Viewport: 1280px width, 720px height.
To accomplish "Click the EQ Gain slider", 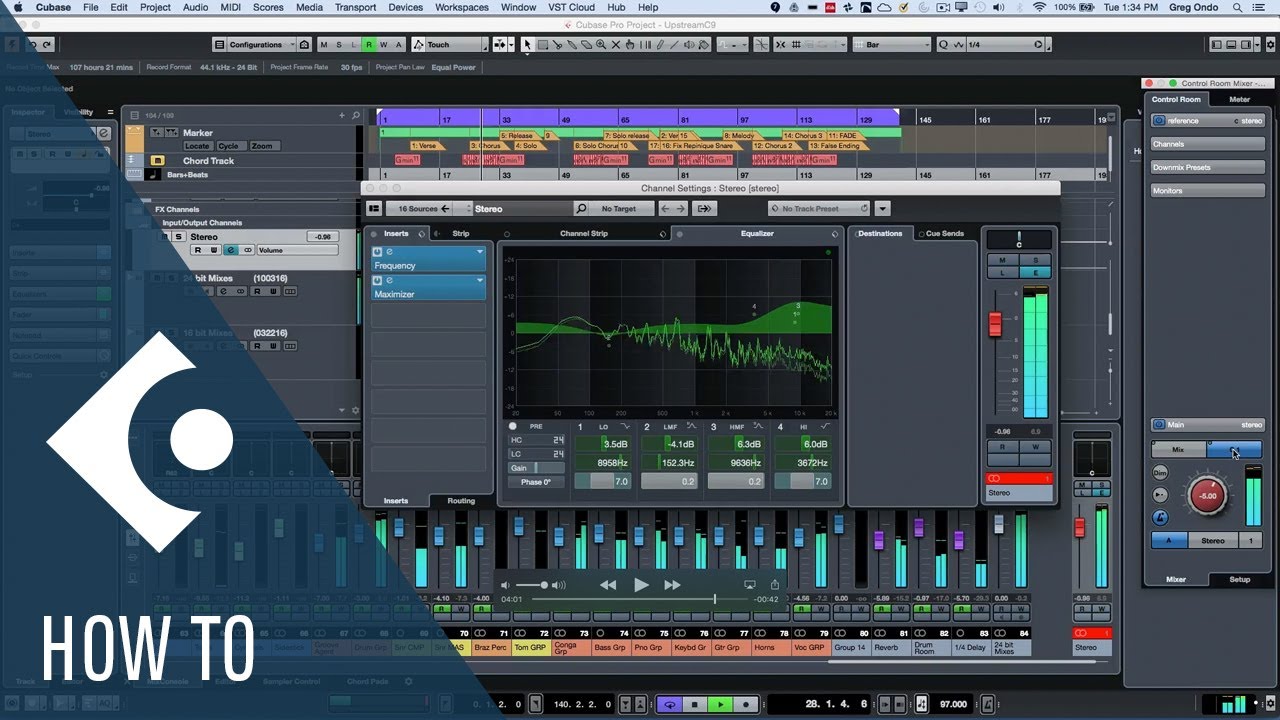I will pos(536,468).
